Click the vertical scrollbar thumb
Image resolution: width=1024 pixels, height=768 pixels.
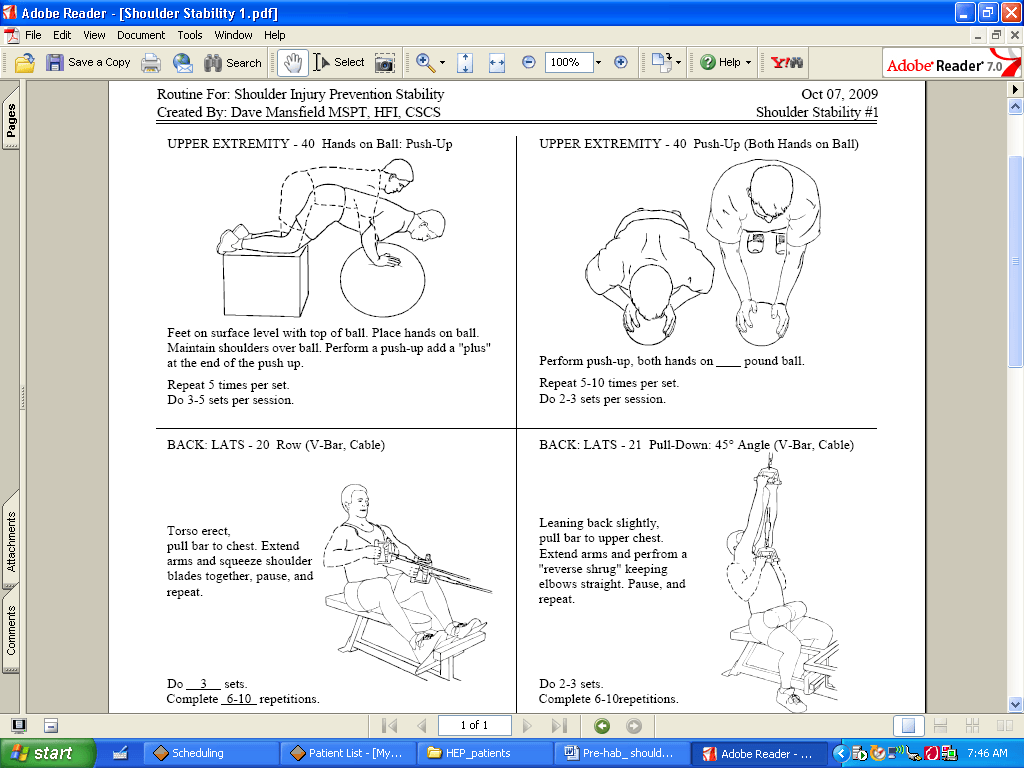[1015, 261]
